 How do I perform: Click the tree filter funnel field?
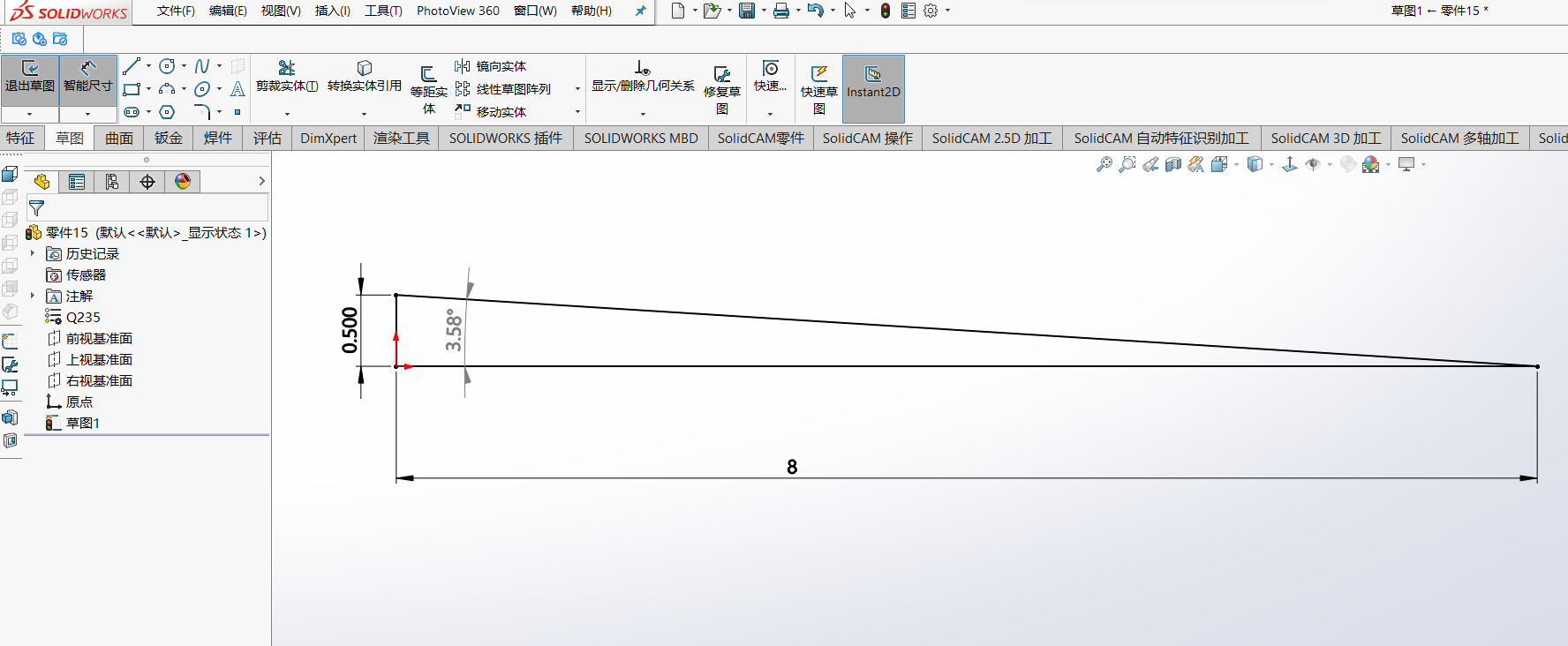(x=147, y=208)
